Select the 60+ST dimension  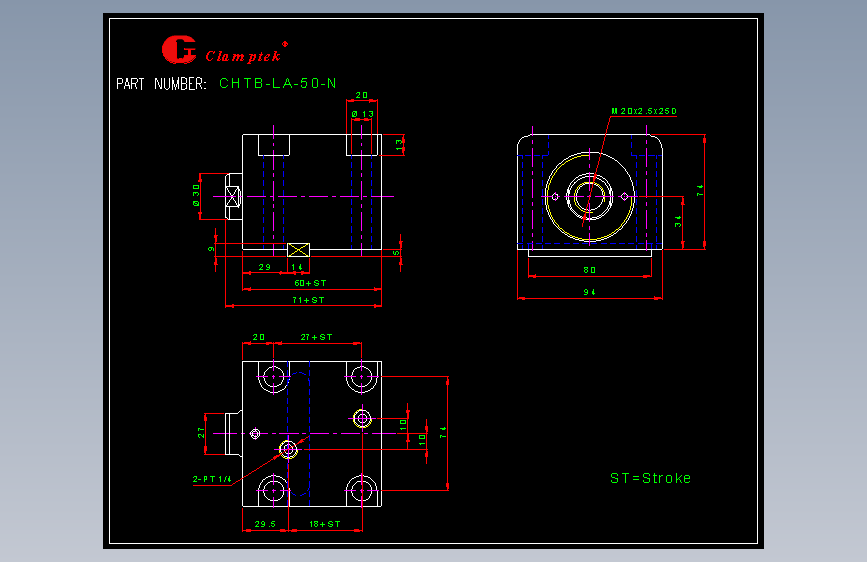[310, 283]
